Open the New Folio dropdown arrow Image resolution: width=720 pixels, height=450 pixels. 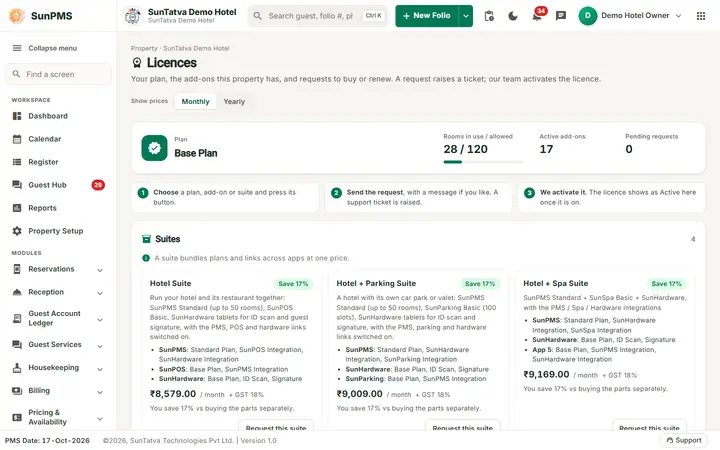466,16
